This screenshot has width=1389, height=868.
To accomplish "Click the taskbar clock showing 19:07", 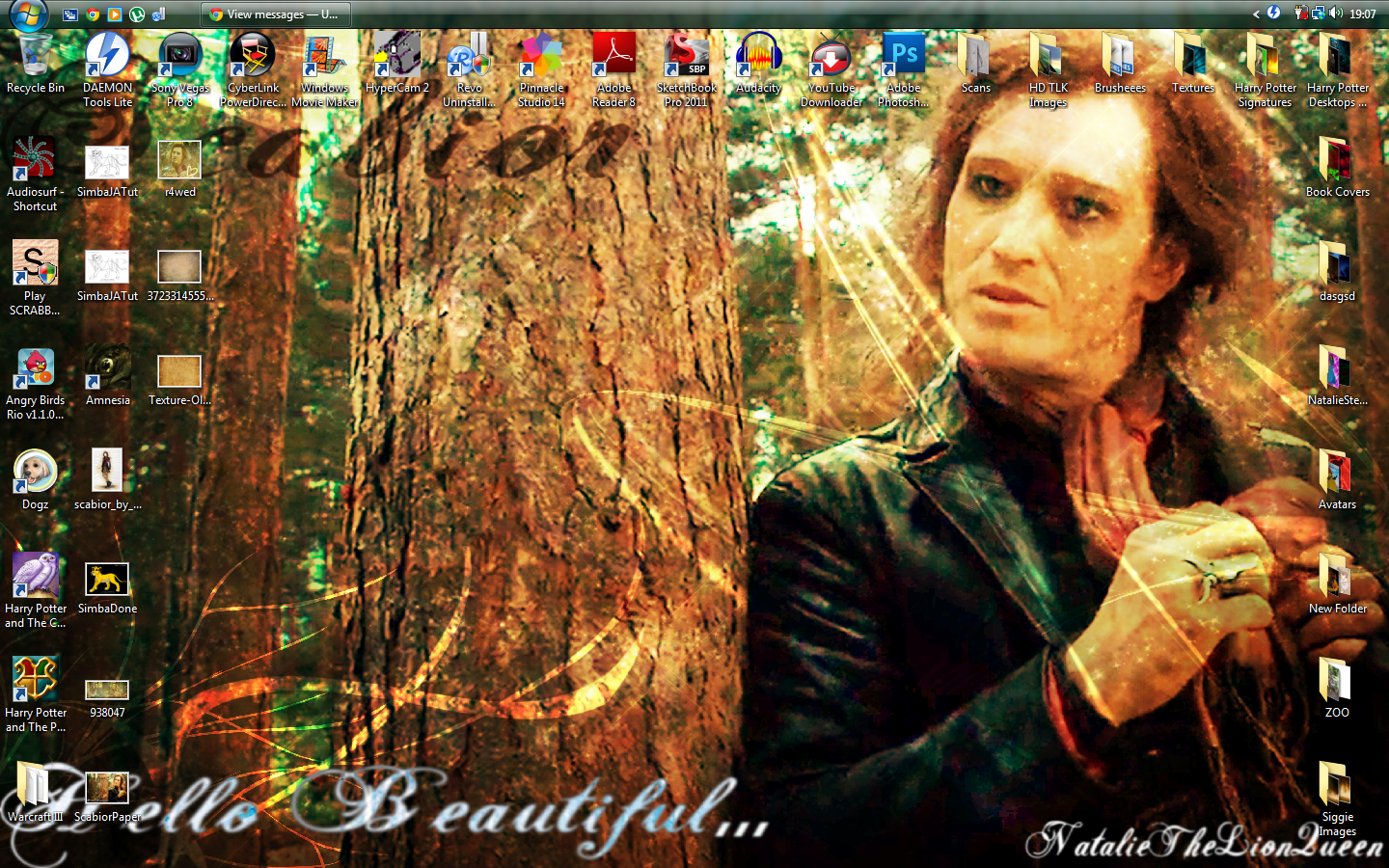I will coord(1363,14).
